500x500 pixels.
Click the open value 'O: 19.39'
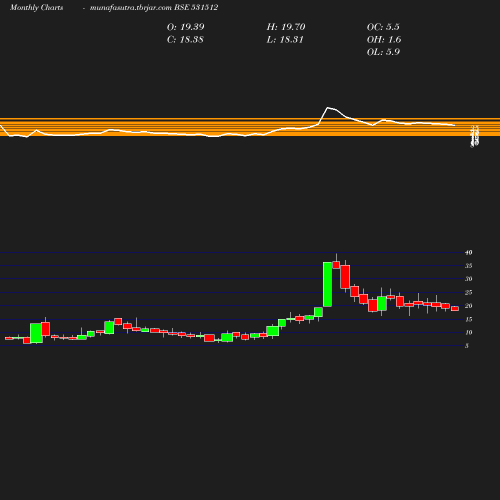(186, 27)
